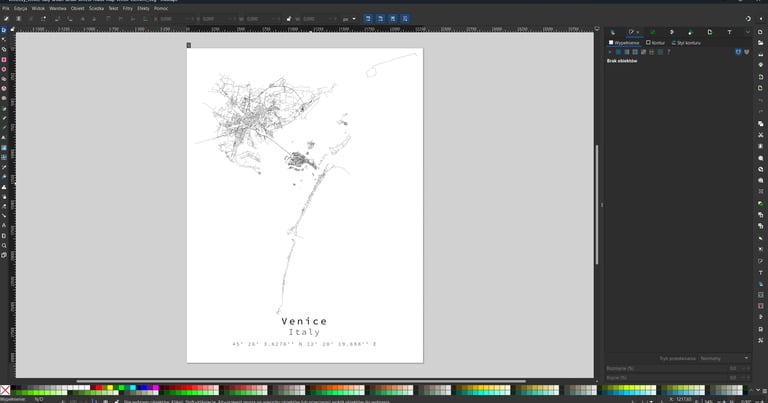This screenshot has height=403, width=768.
Task: Open the Edycja menu
Action: point(21,8)
